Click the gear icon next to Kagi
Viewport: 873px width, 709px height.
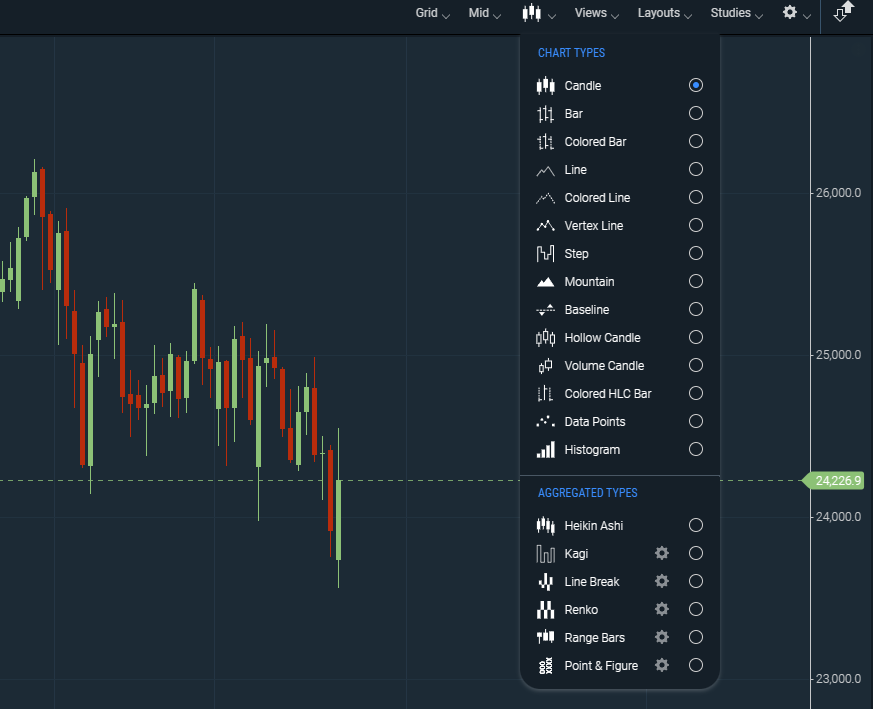661,553
